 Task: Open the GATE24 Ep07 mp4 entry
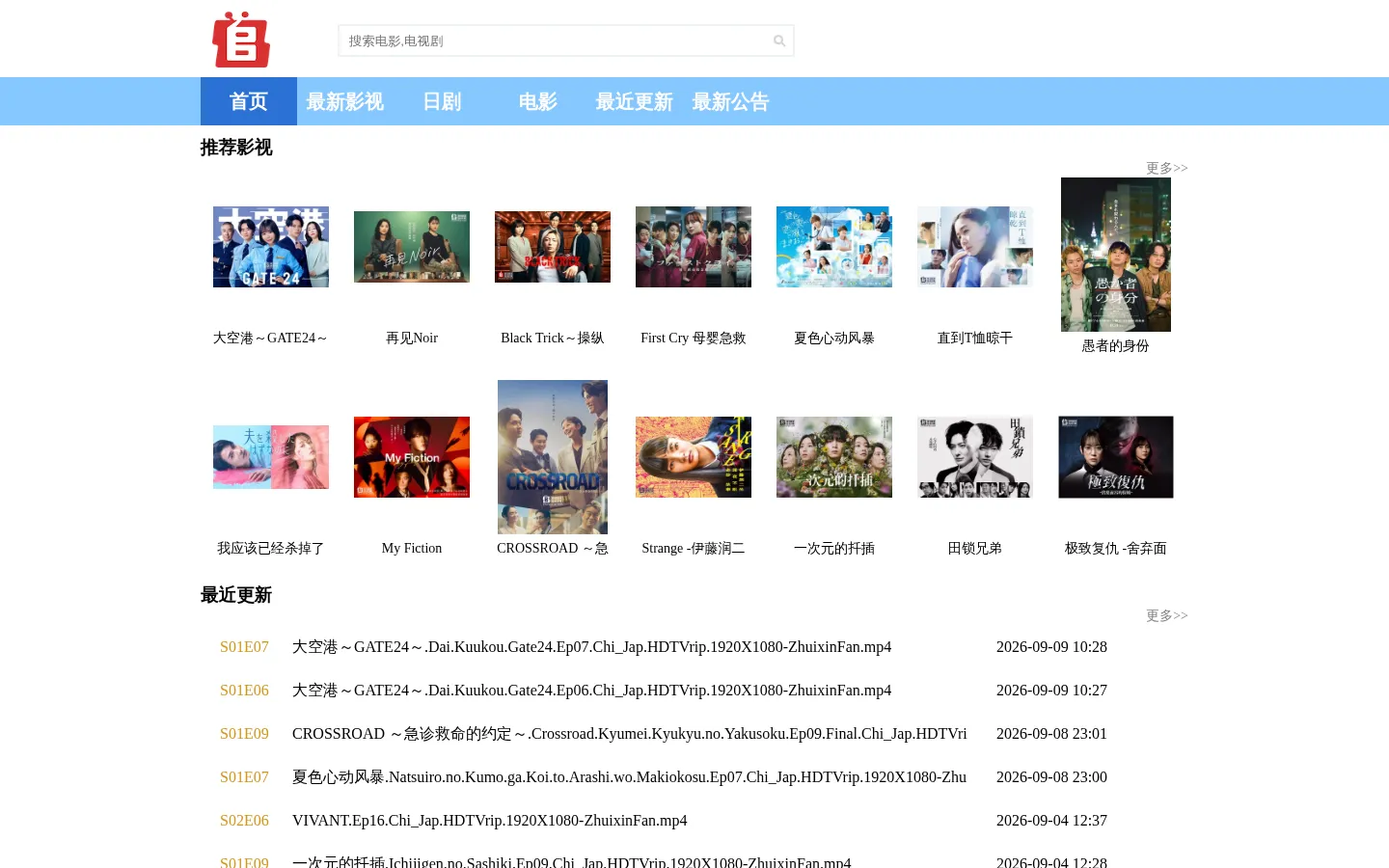coord(591,647)
